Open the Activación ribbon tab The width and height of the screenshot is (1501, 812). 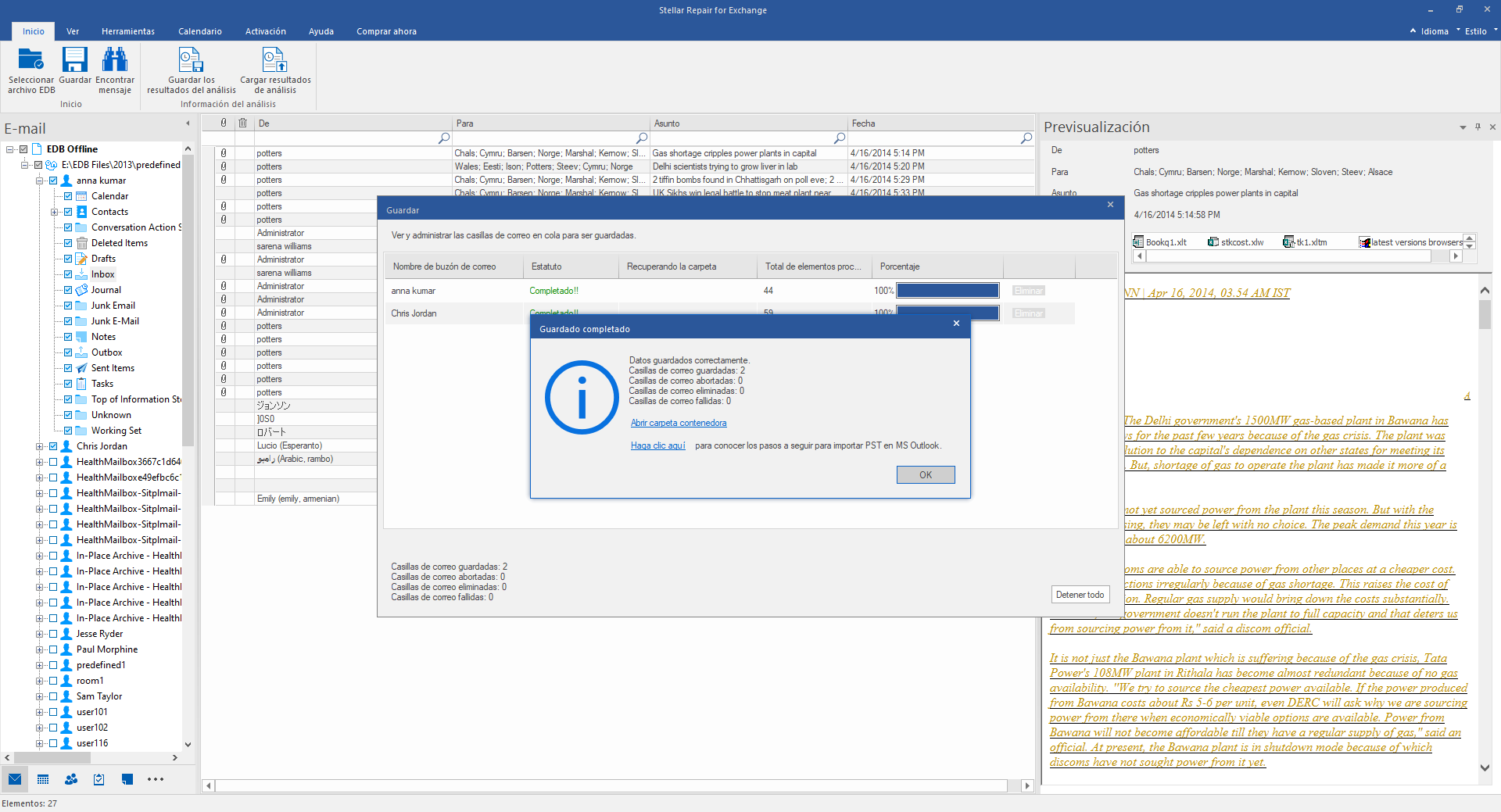tap(266, 31)
